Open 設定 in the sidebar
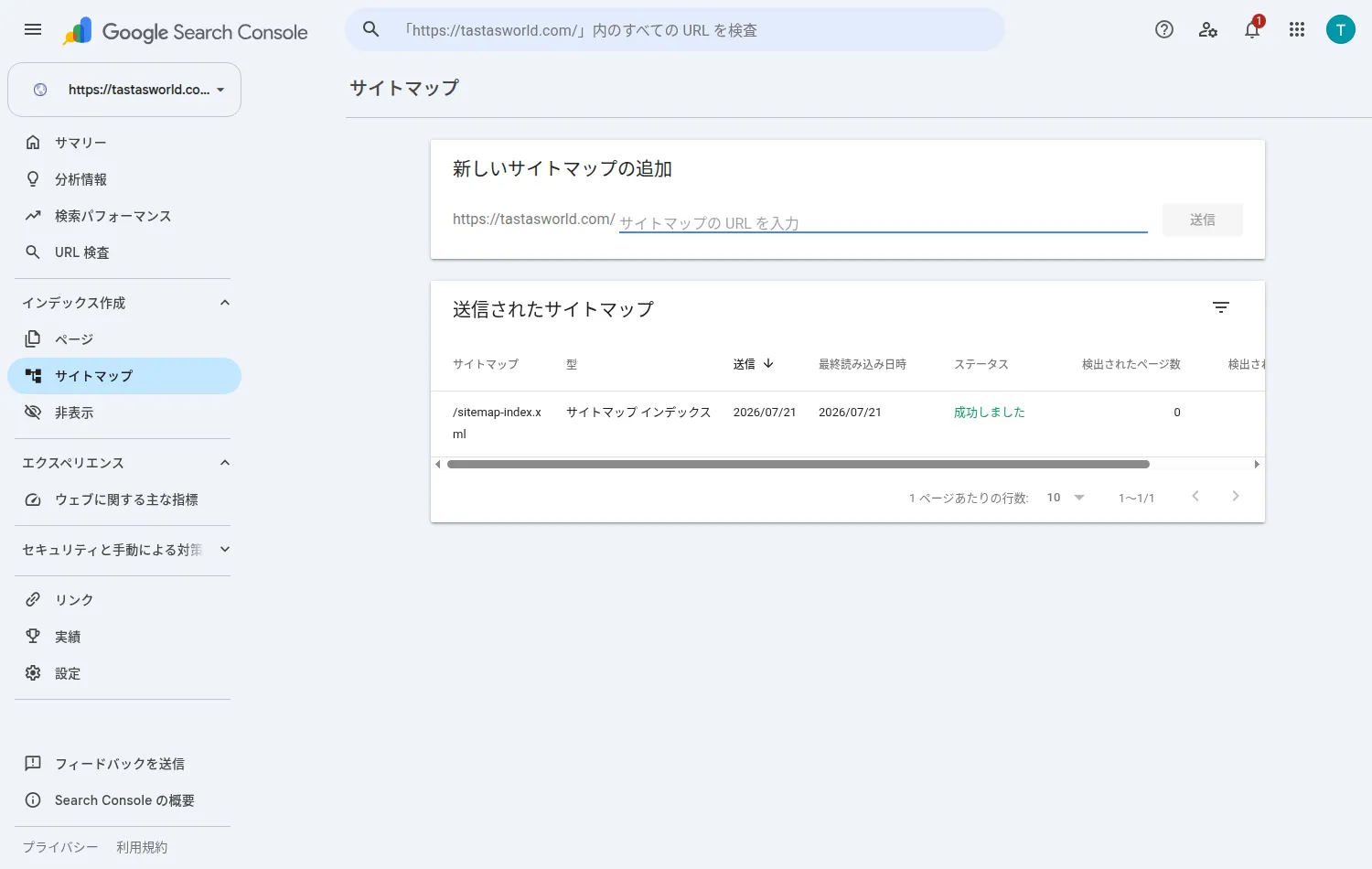Viewport: 1372px width, 869px height. 124,673
